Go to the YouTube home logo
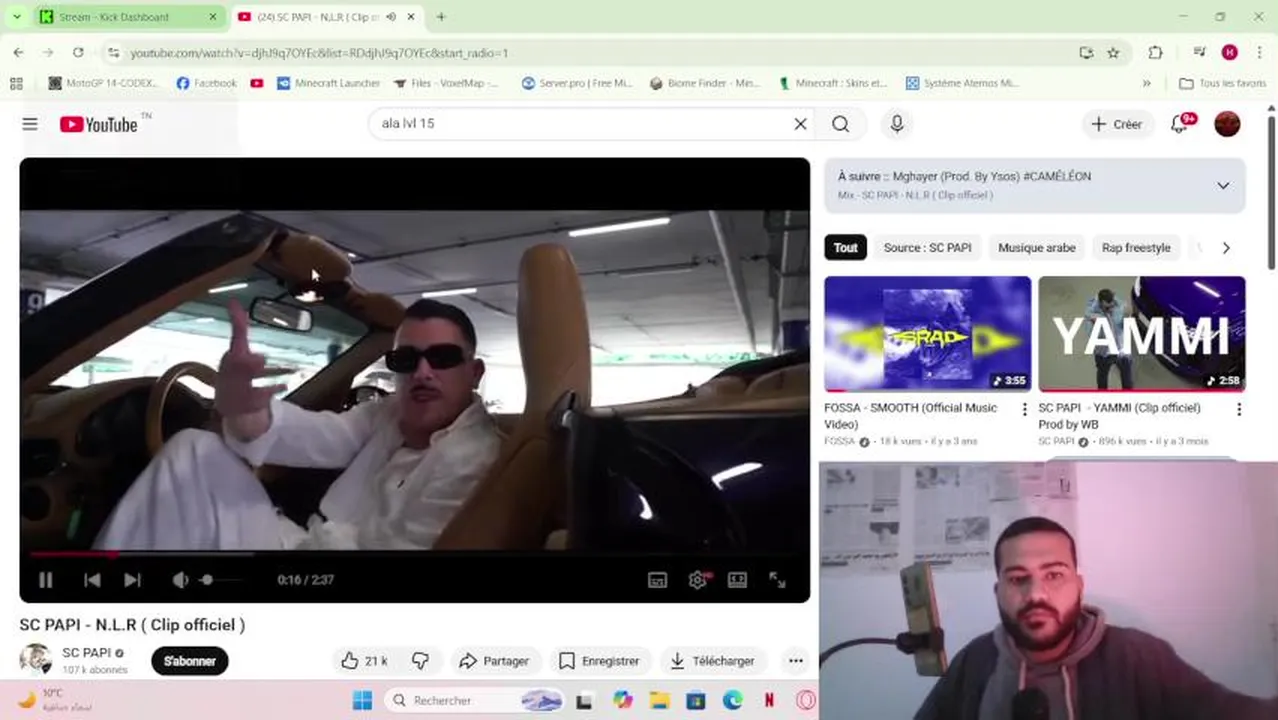The image size is (1278, 720). [98, 124]
